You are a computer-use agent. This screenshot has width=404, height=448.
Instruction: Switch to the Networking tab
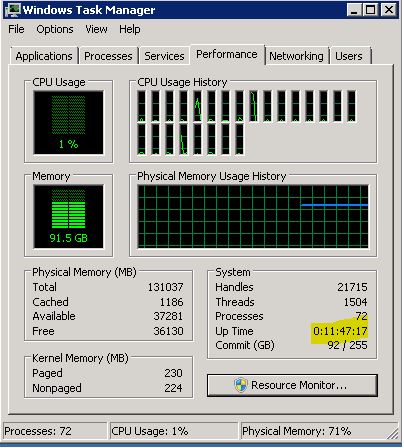pos(296,56)
